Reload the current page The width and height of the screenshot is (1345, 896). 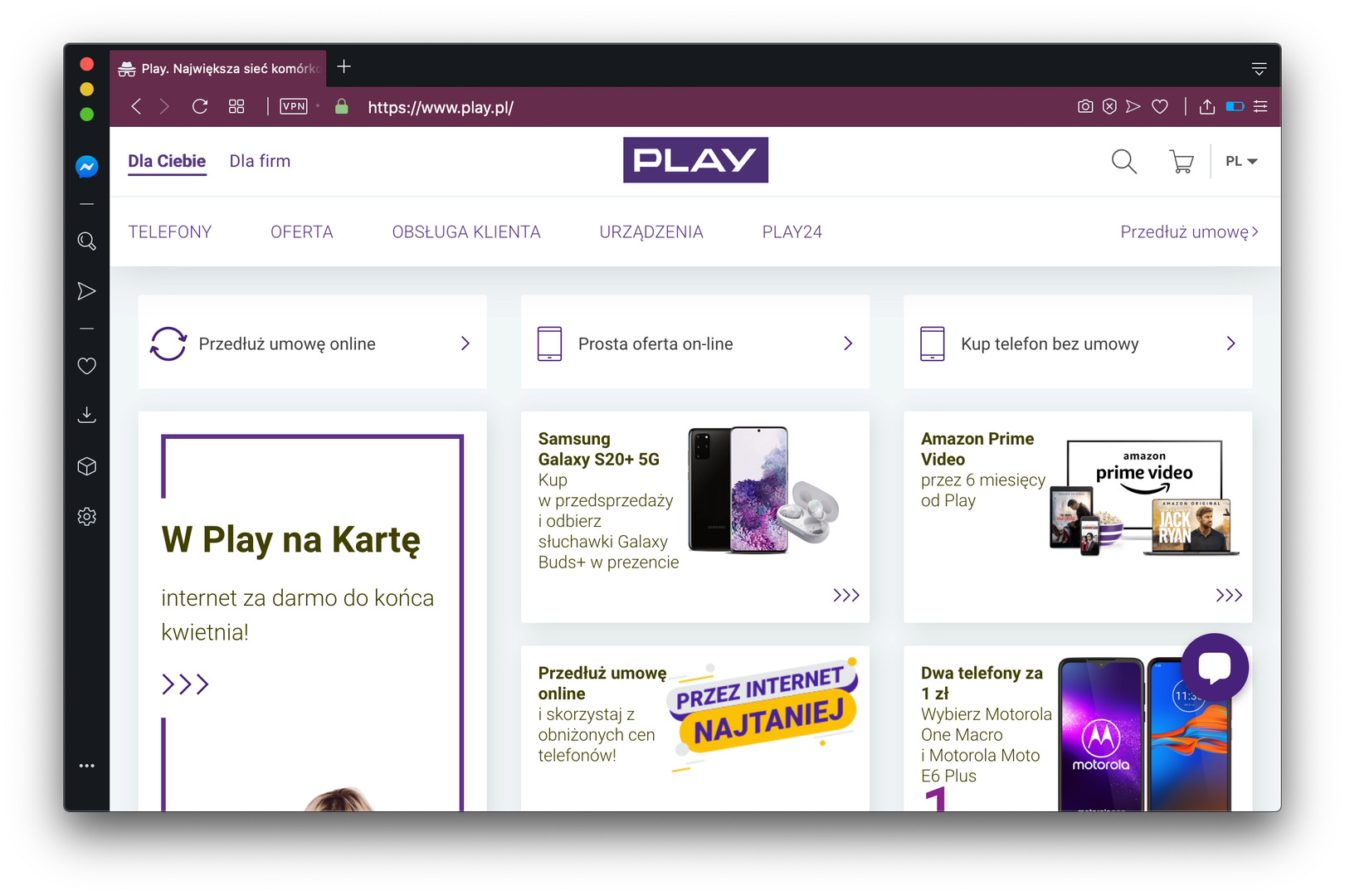pyautogui.click(x=200, y=106)
